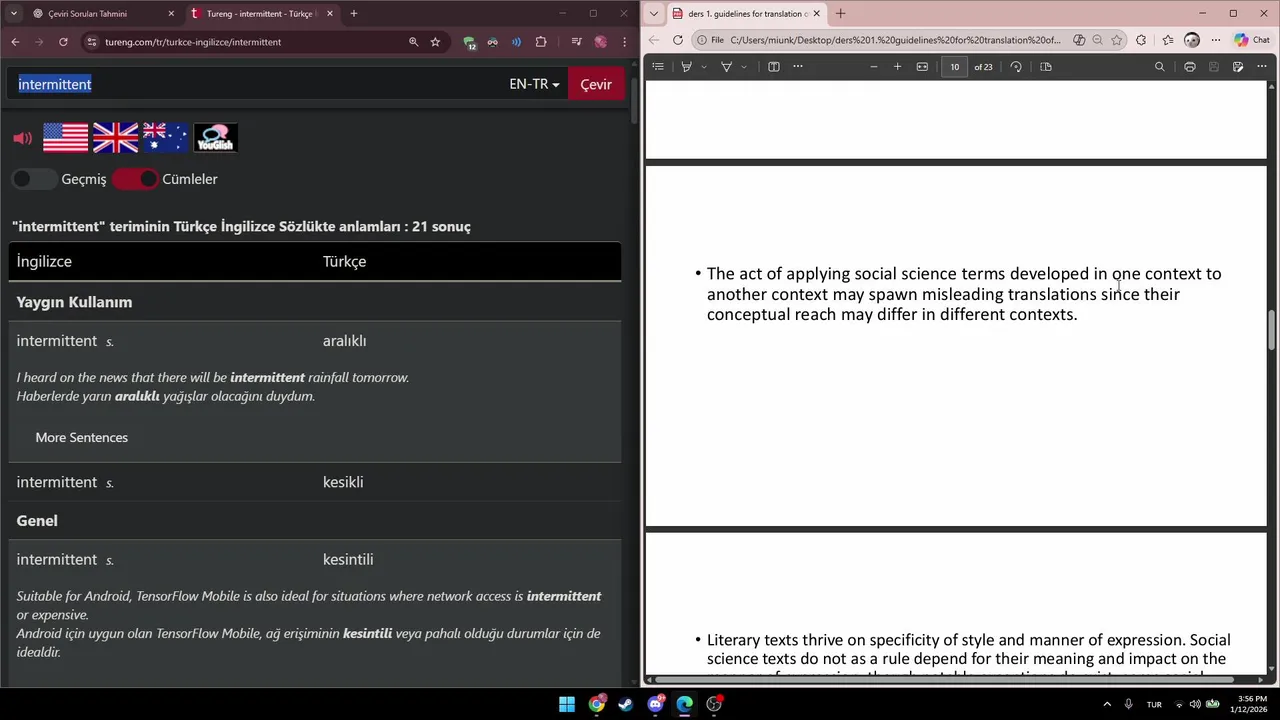1280x720 pixels.
Task: Bookmark the Tureng page with the star
Action: 435,42
